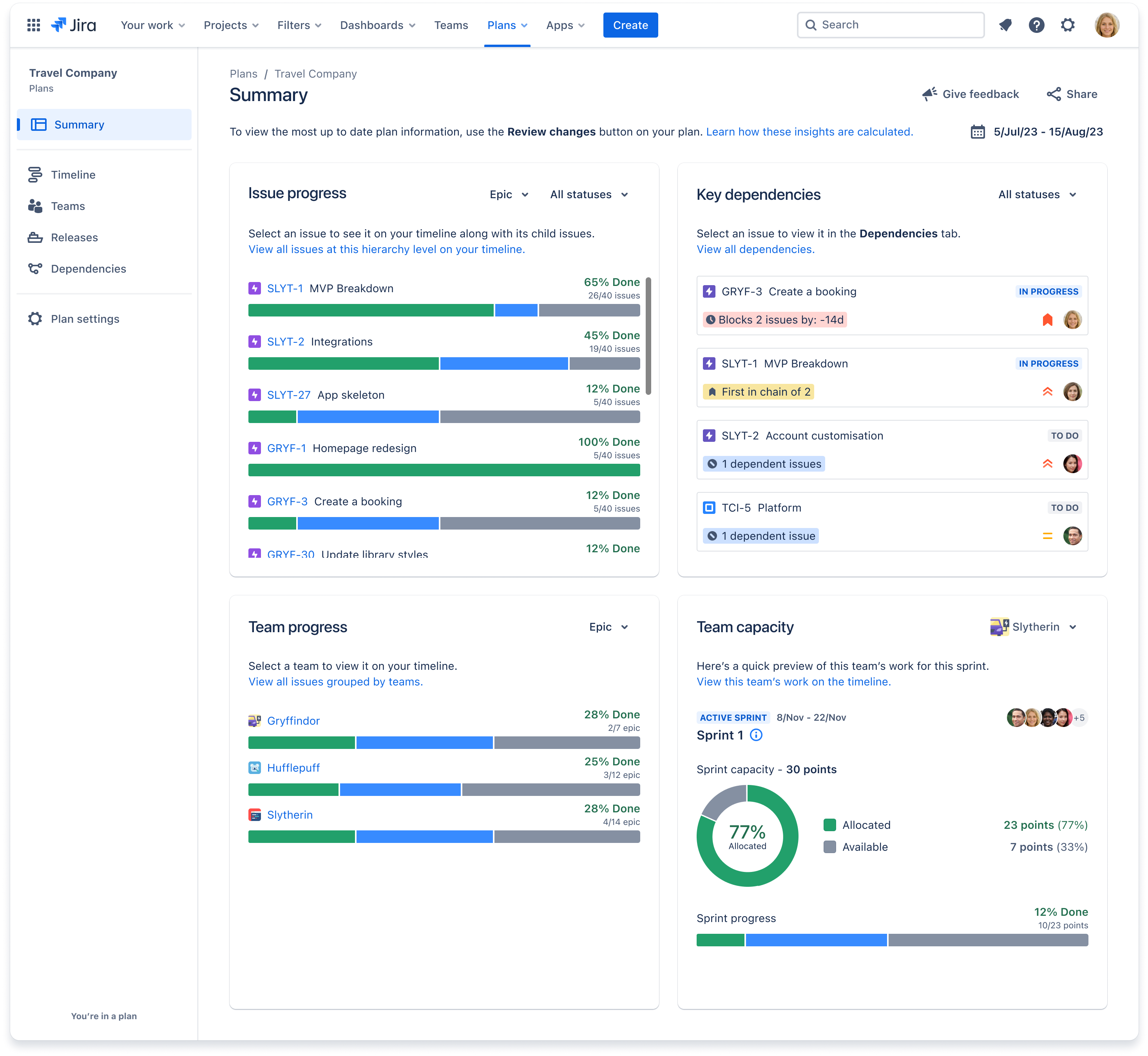Open help via the question mark icon
The width and height of the screenshot is (1148, 1056).
[1036, 25]
